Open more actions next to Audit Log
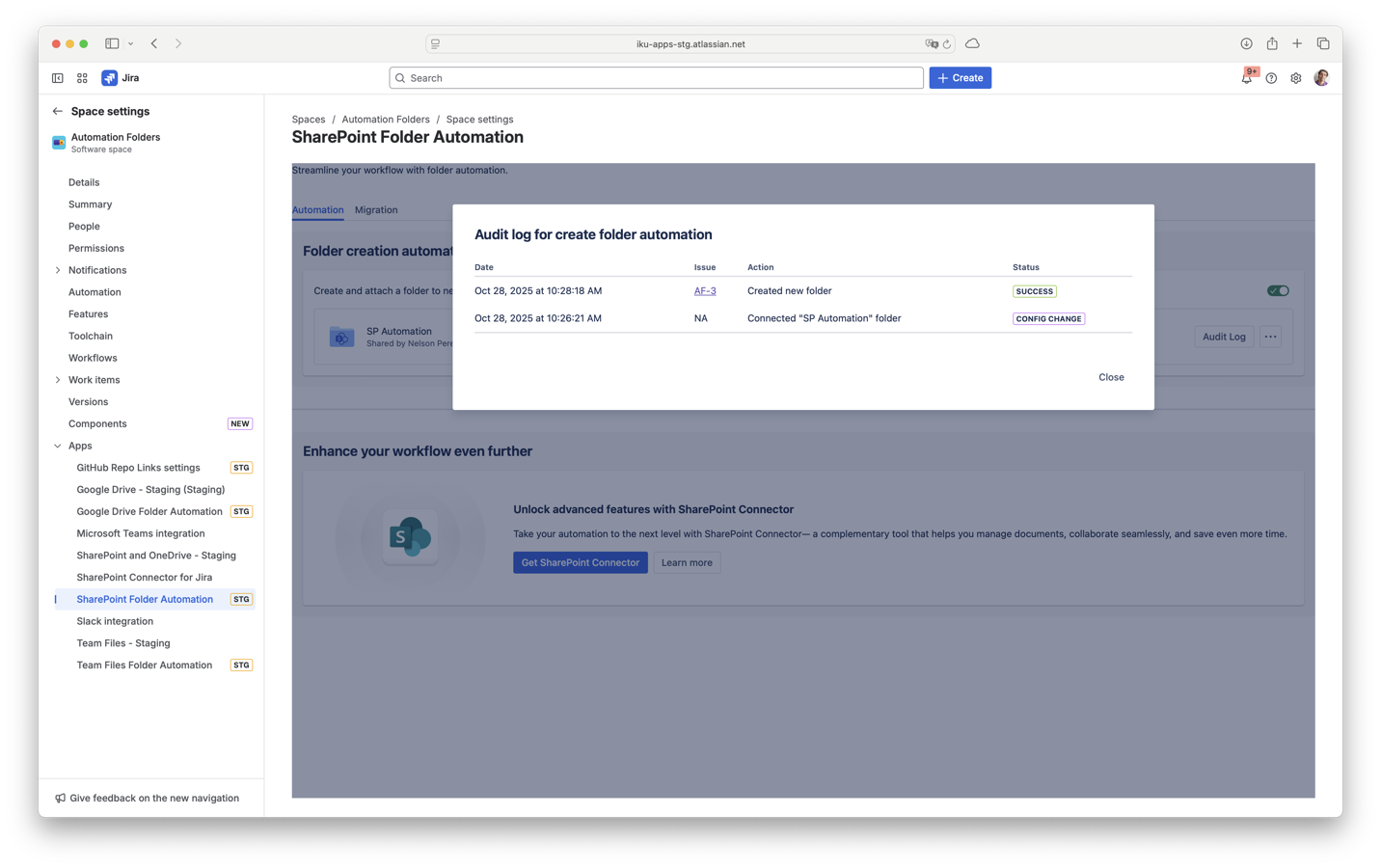This screenshot has width=1381, height=868. coord(1270,337)
